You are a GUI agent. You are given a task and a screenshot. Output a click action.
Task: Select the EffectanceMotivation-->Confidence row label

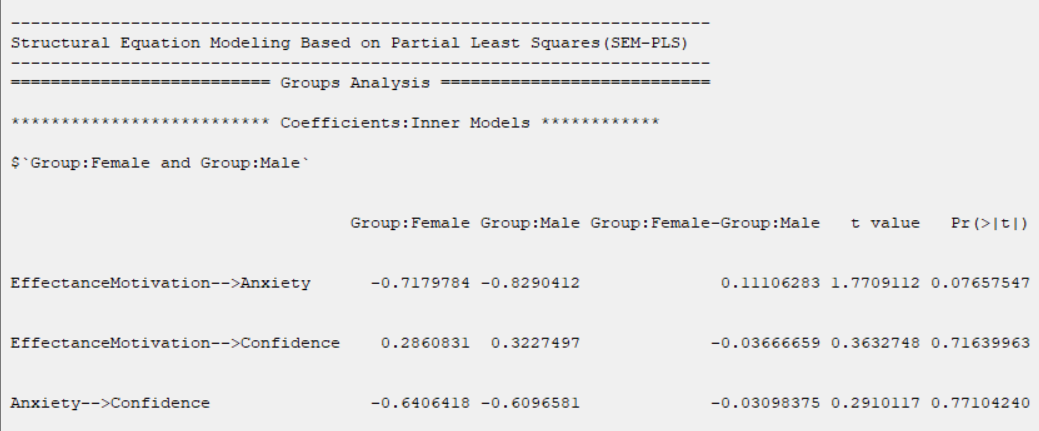pos(175,343)
